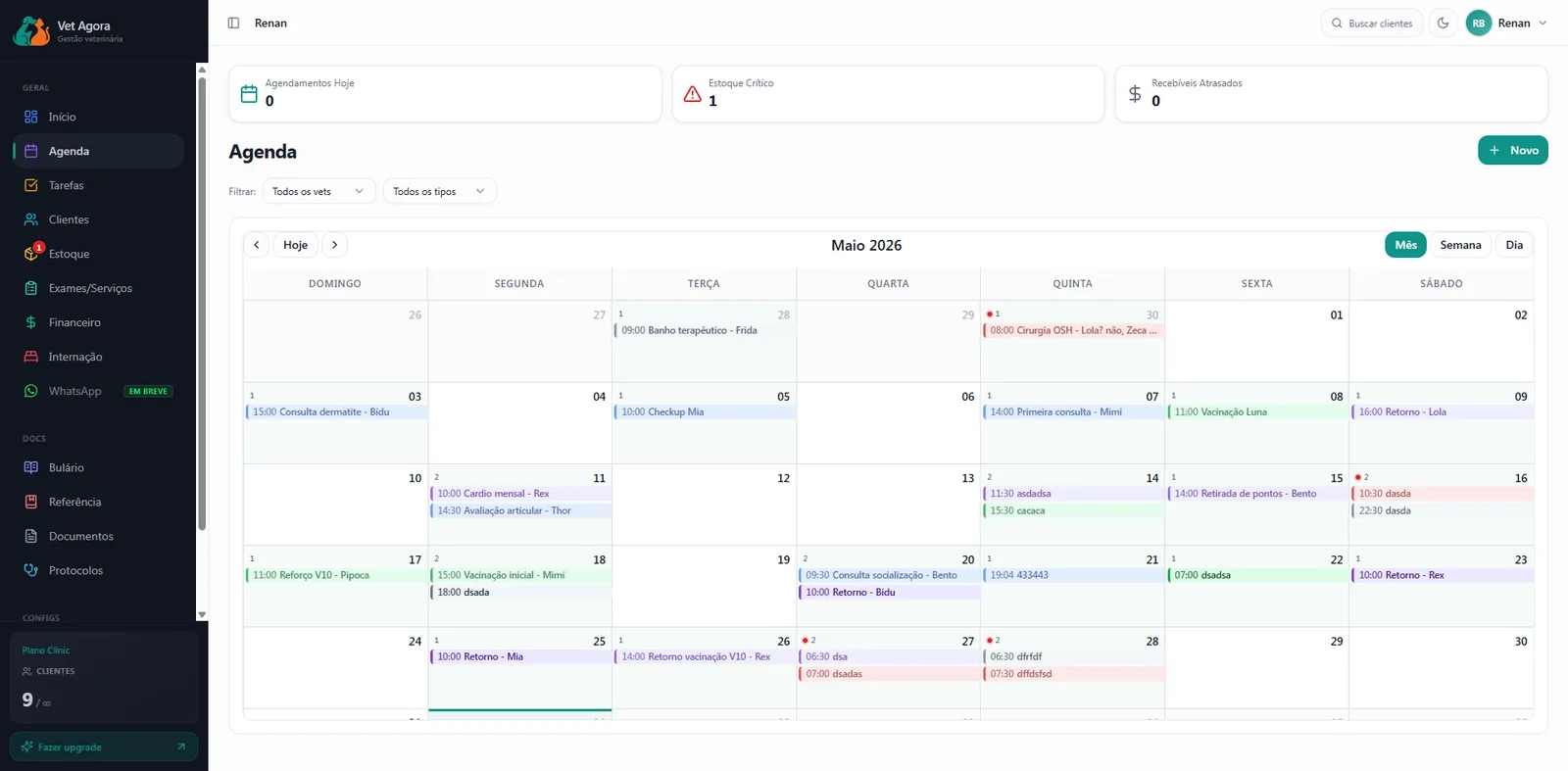
Task: Switch calendar to Dia view
Action: (1514, 245)
